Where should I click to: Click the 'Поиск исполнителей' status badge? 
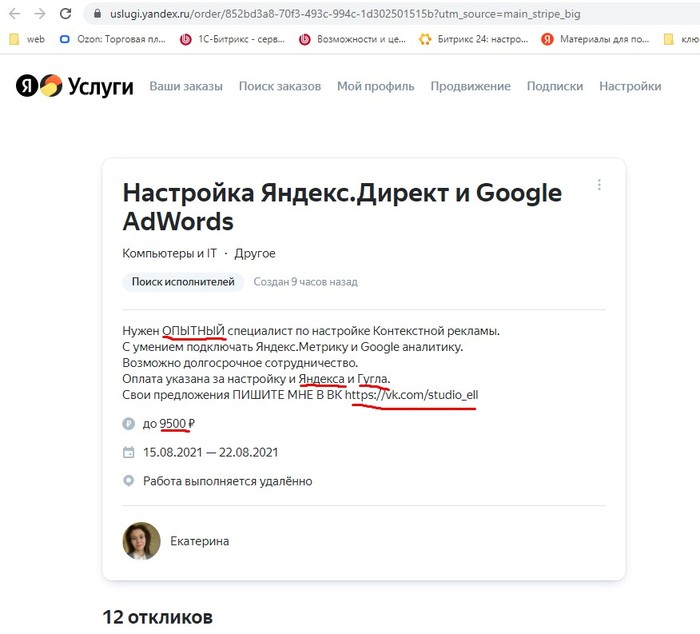[x=183, y=282]
